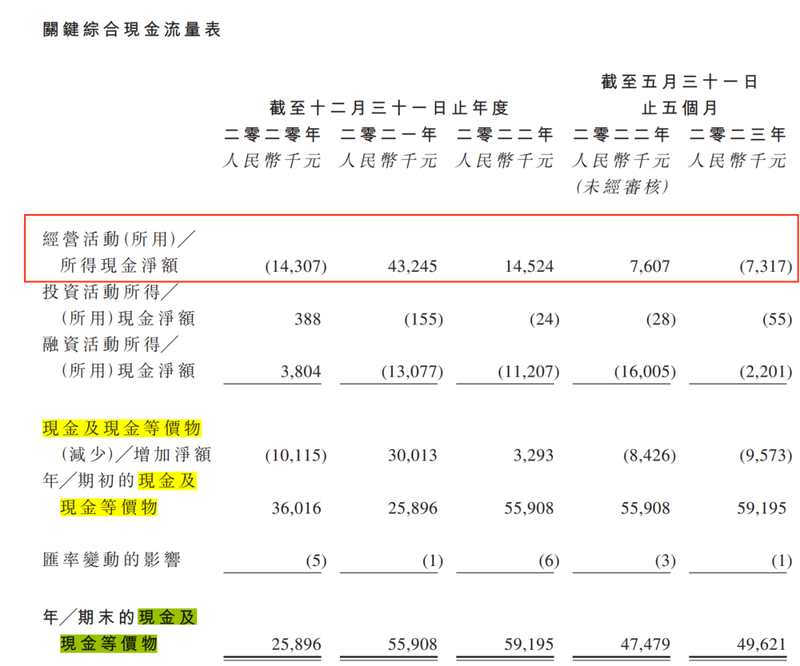800x666 pixels.
Task: Click column header 二零二三年
Action: (x=738, y=135)
